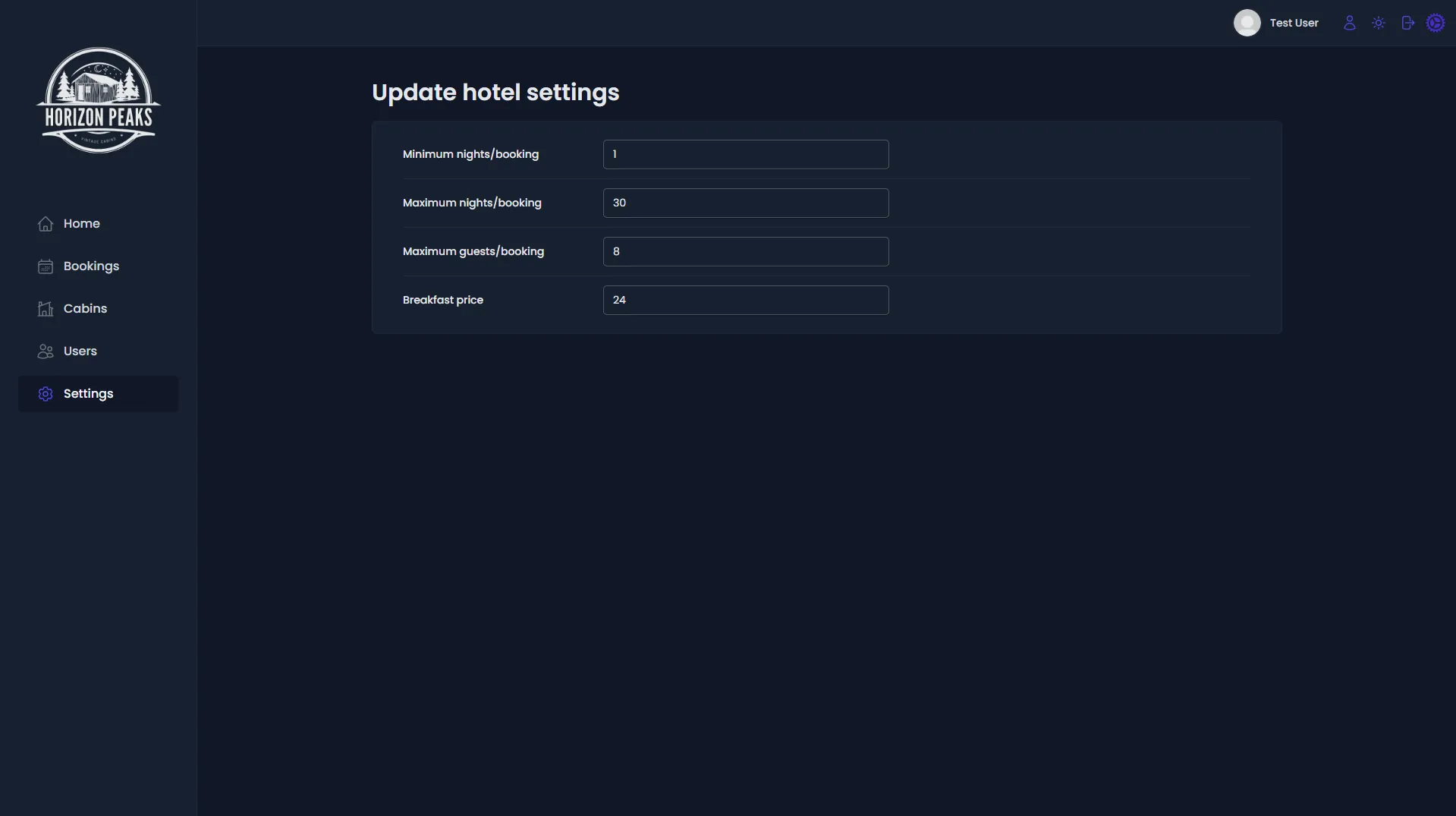The image size is (1456, 816).
Task: Navigate to the Cabins section
Action: (x=99, y=309)
